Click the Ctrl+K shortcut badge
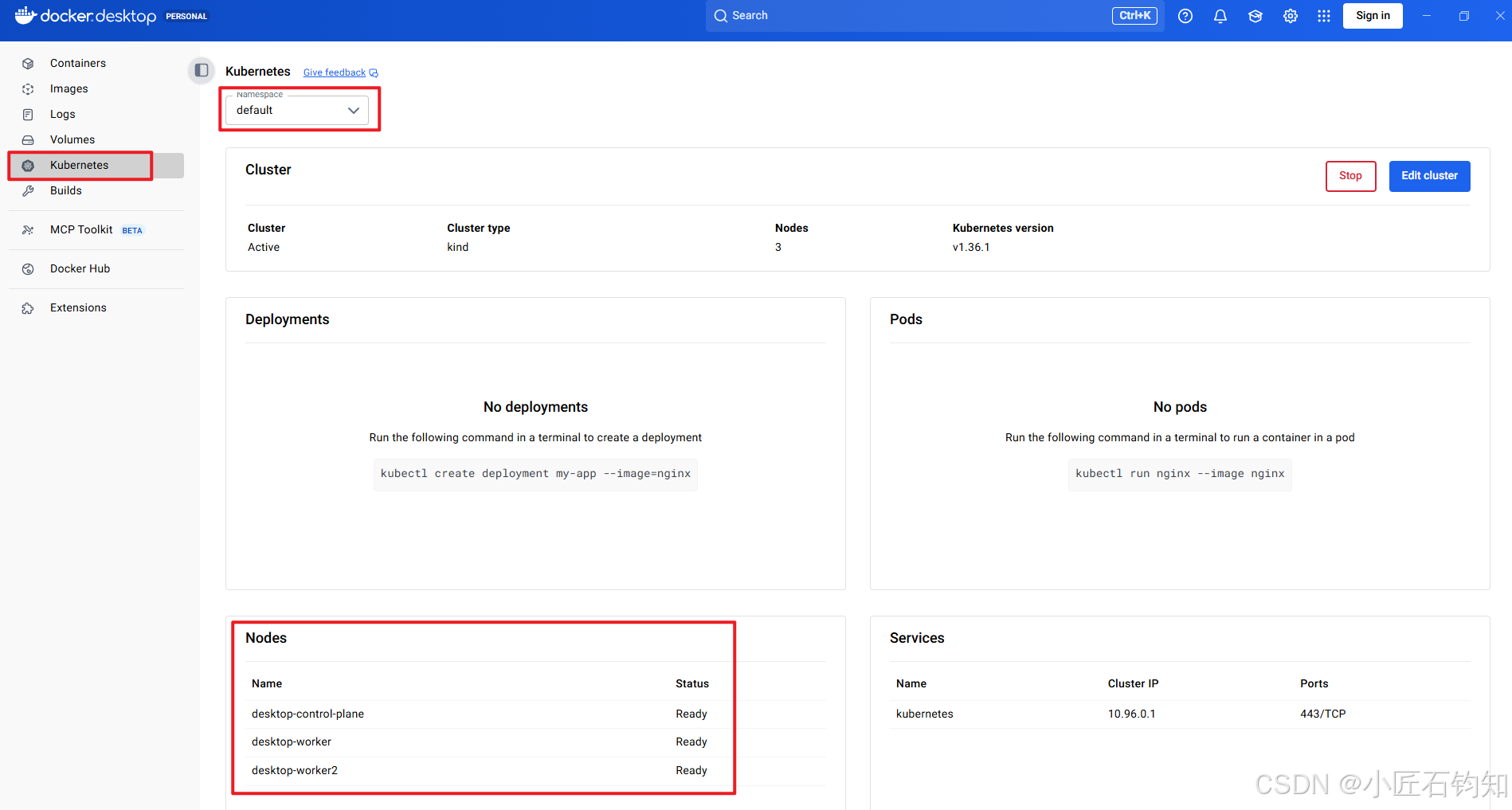 [1134, 16]
